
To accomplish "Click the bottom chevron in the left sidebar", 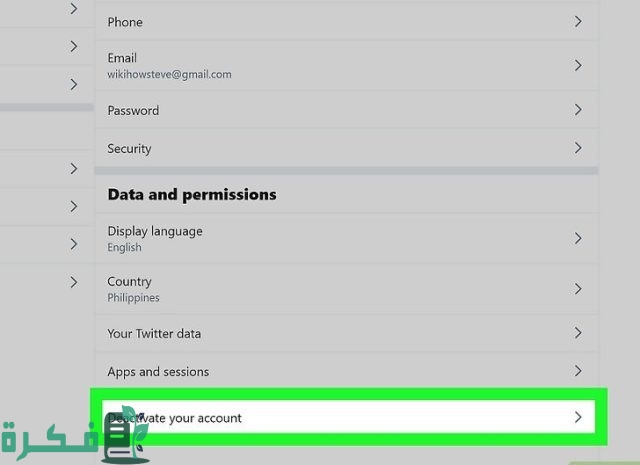I will point(73,282).
